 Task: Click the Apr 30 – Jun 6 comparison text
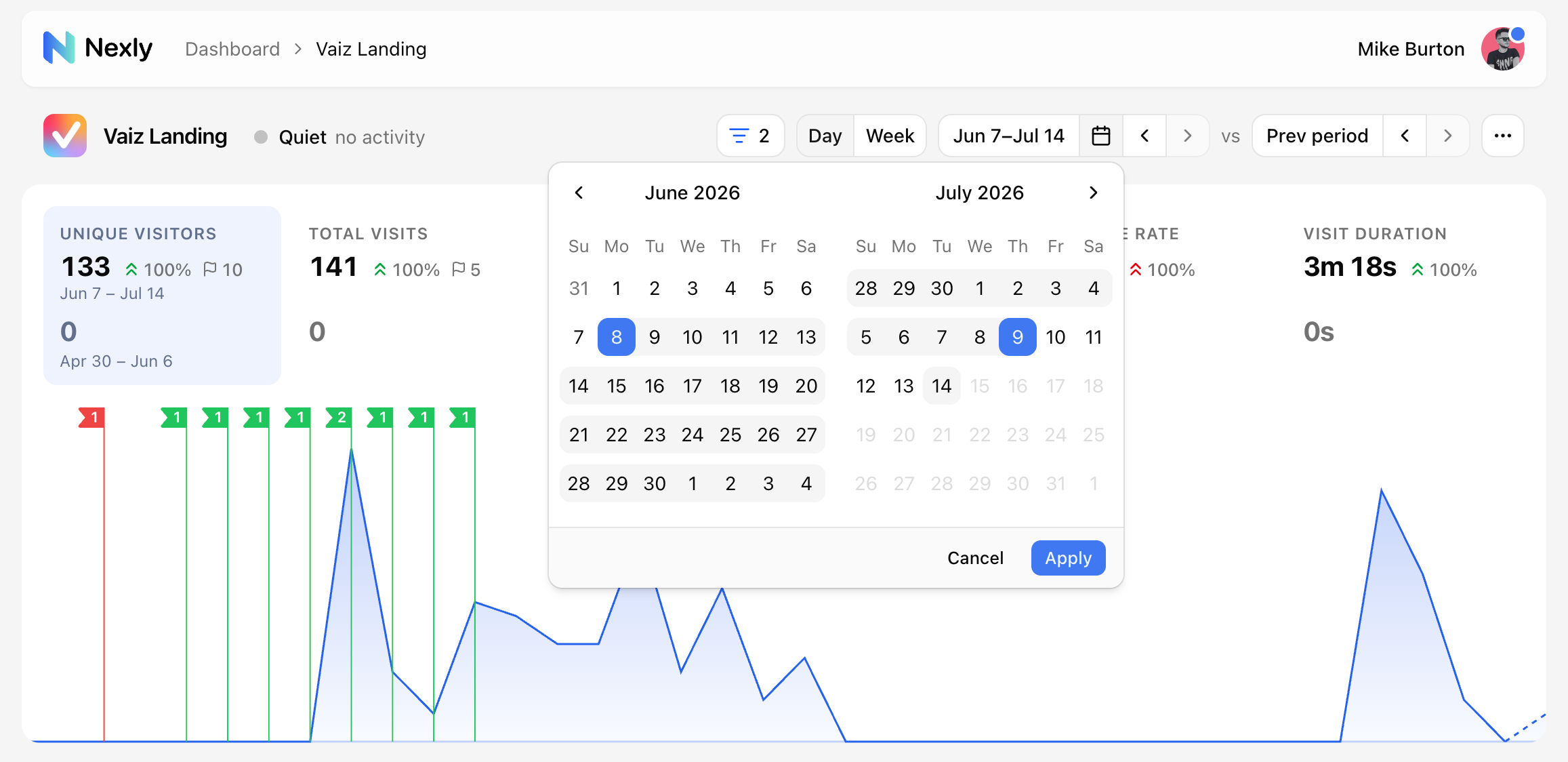pyautogui.click(x=117, y=361)
